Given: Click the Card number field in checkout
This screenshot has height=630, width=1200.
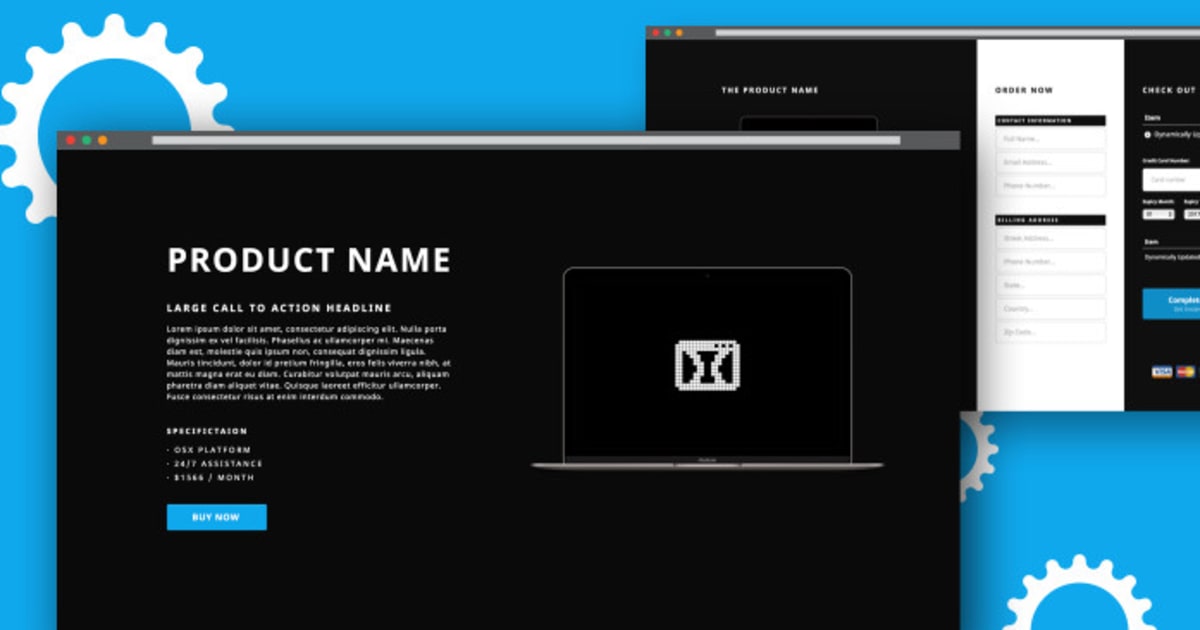Looking at the screenshot, I should [x=1171, y=180].
